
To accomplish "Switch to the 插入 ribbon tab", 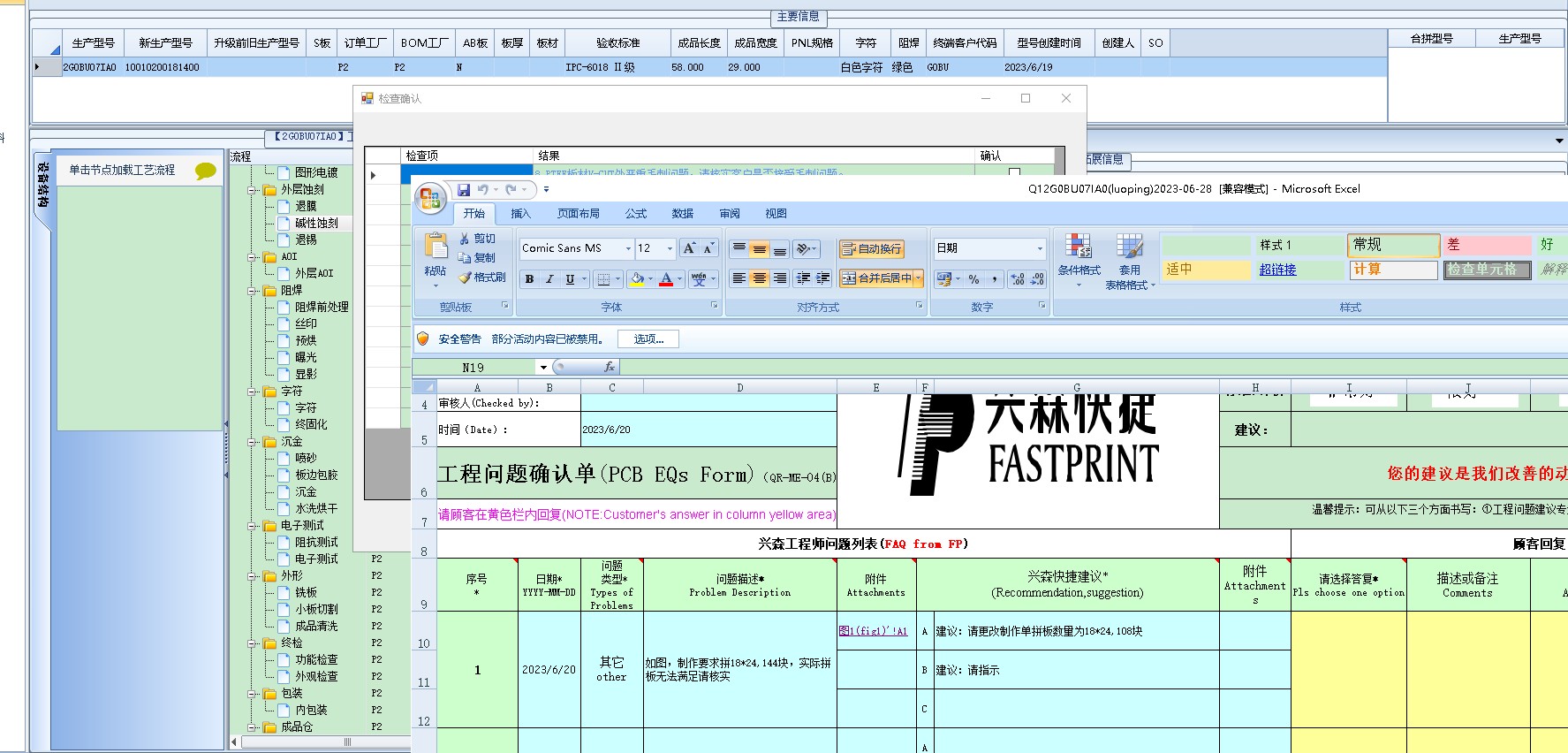I will tap(520, 214).
